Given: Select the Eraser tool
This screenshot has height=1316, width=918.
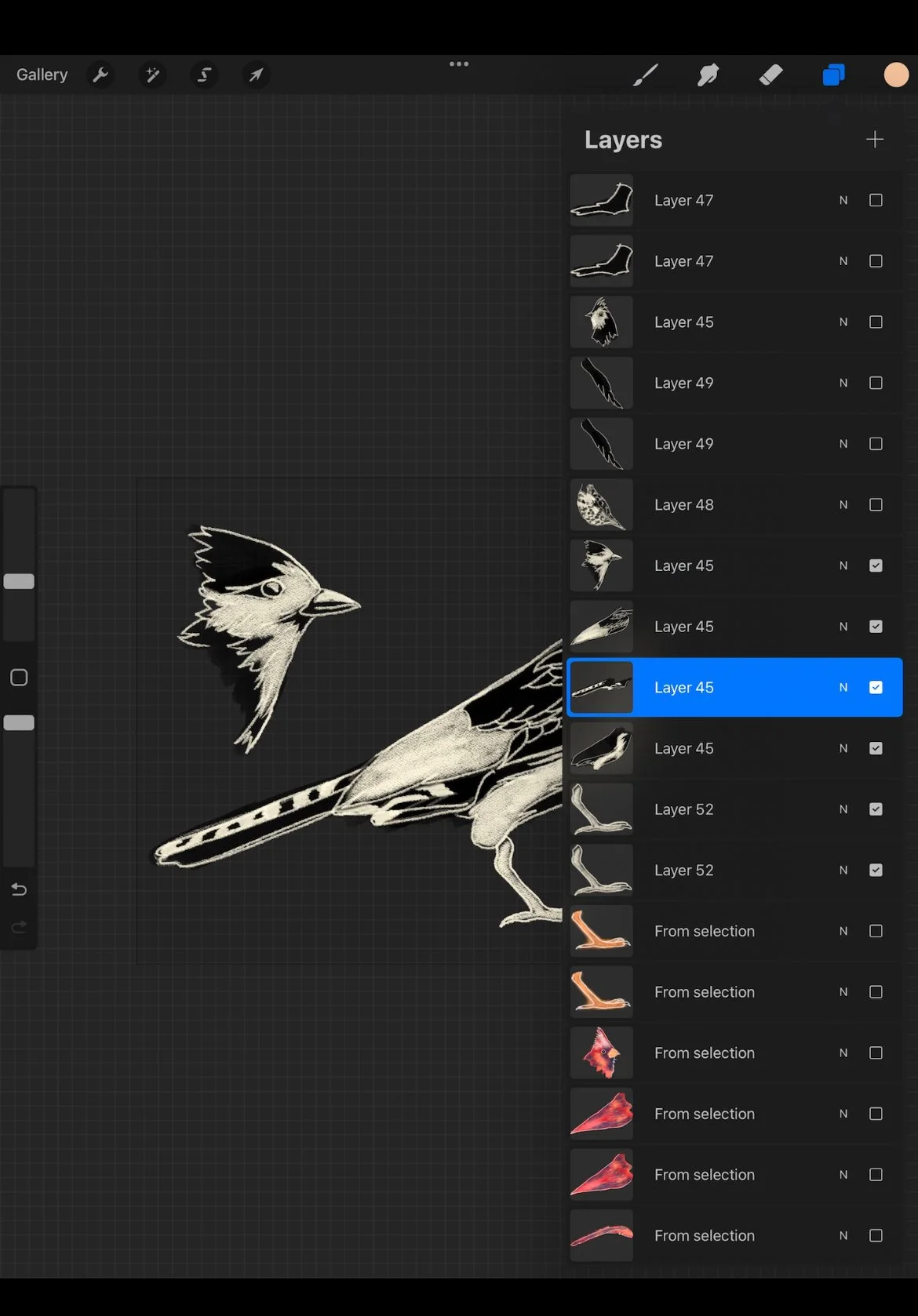Looking at the screenshot, I should pos(770,75).
